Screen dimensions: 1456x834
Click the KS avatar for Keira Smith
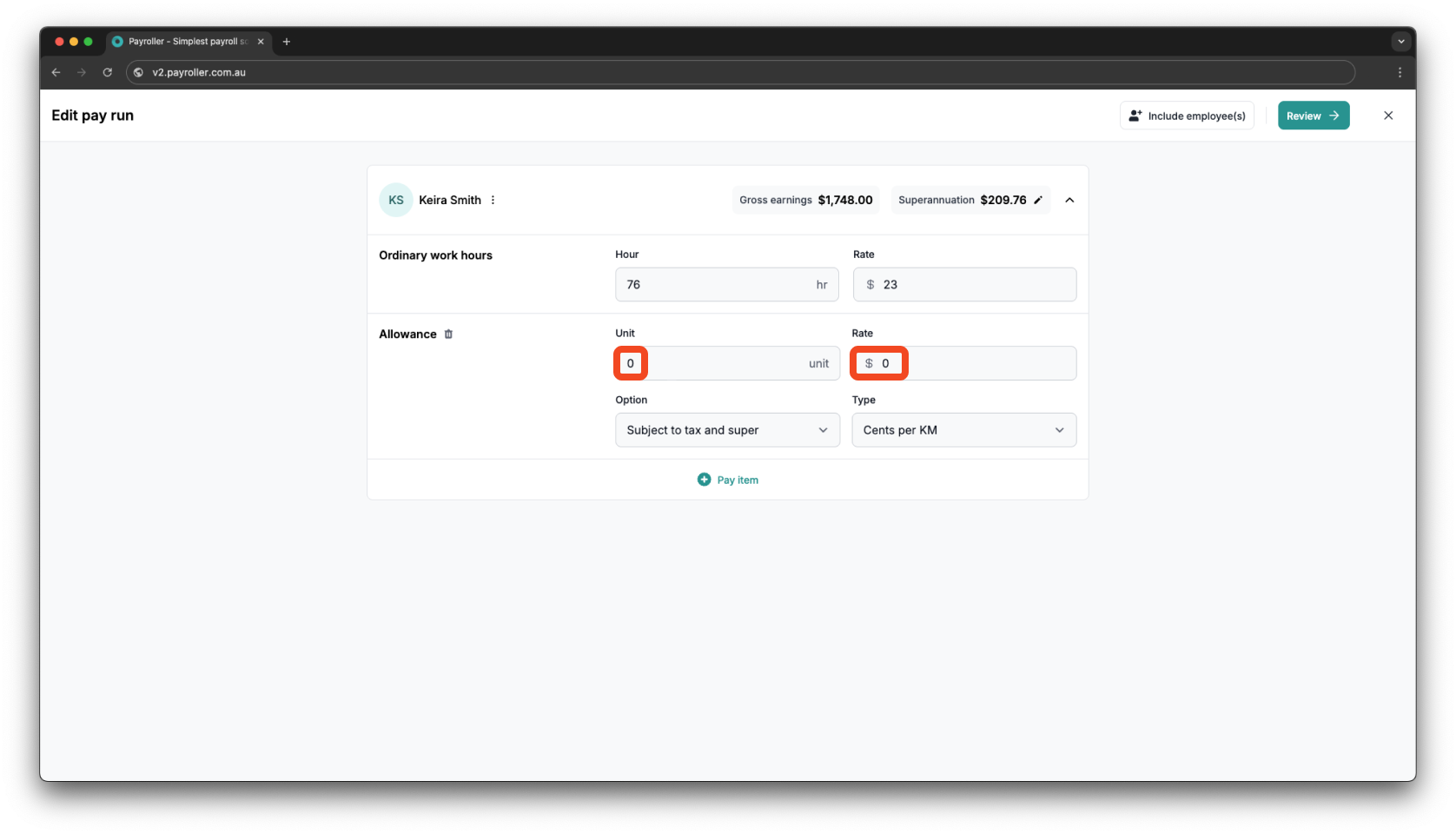(x=396, y=200)
